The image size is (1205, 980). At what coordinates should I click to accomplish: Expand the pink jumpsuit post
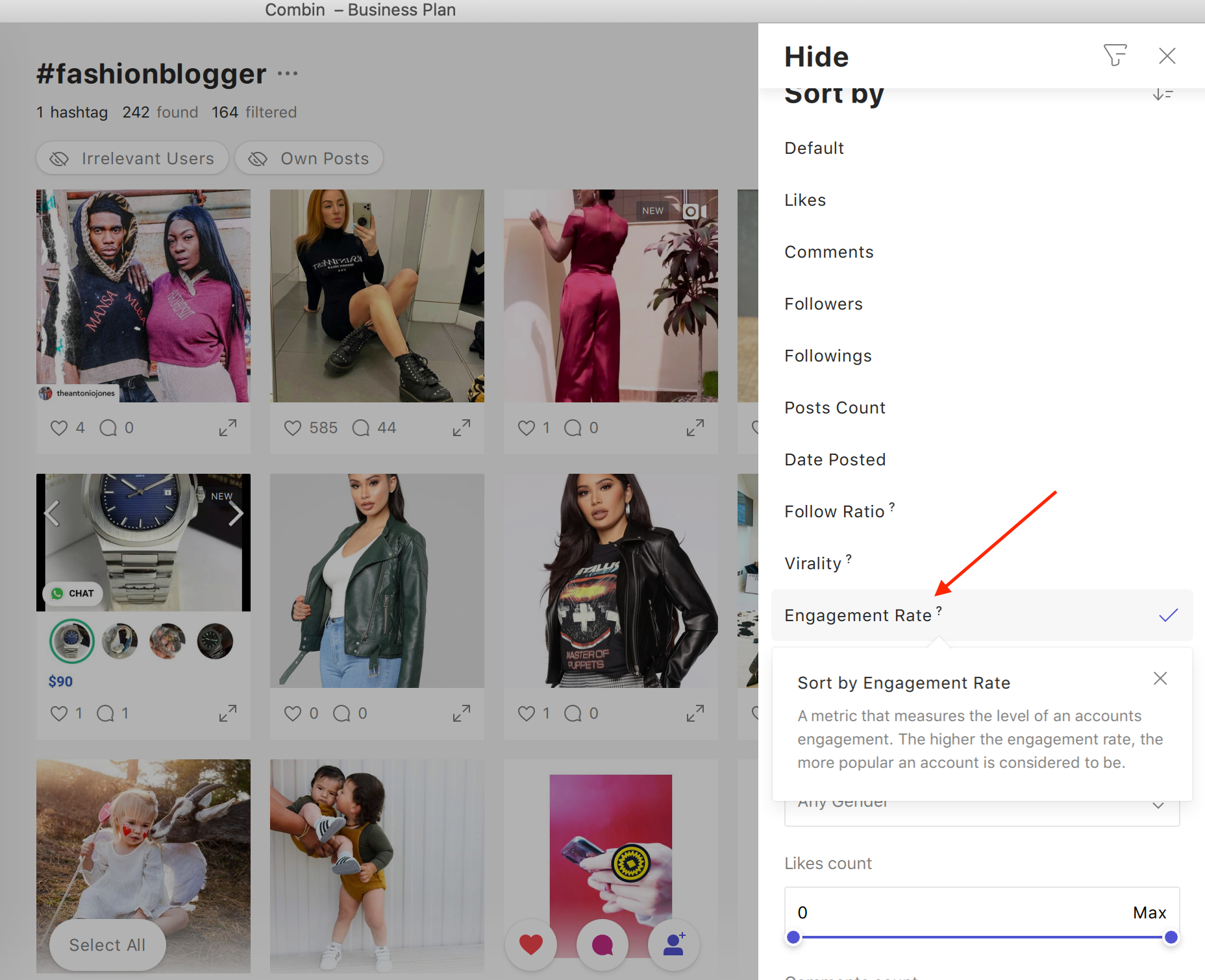click(695, 428)
